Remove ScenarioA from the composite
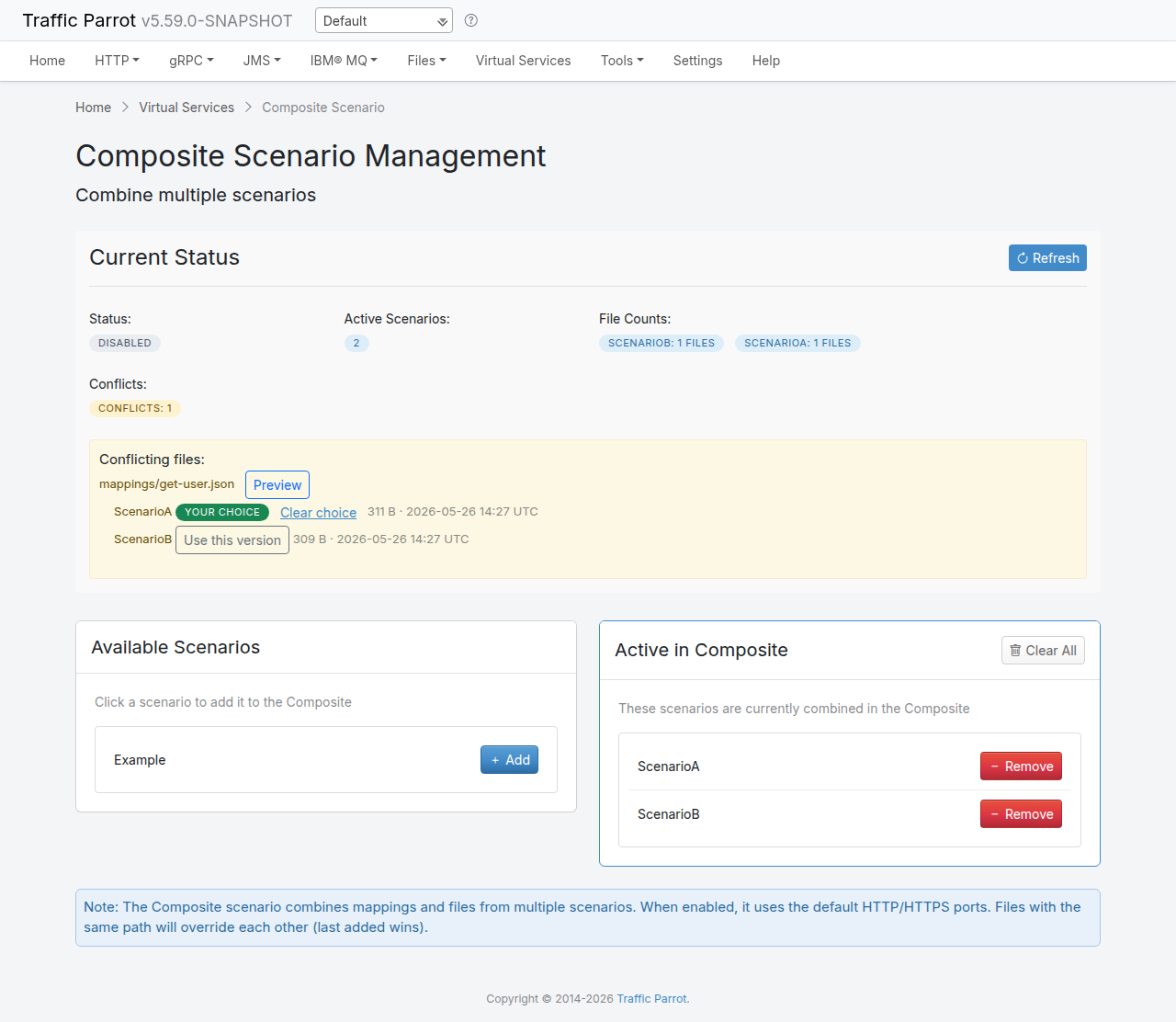The width and height of the screenshot is (1176, 1022). click(1021, 766)
